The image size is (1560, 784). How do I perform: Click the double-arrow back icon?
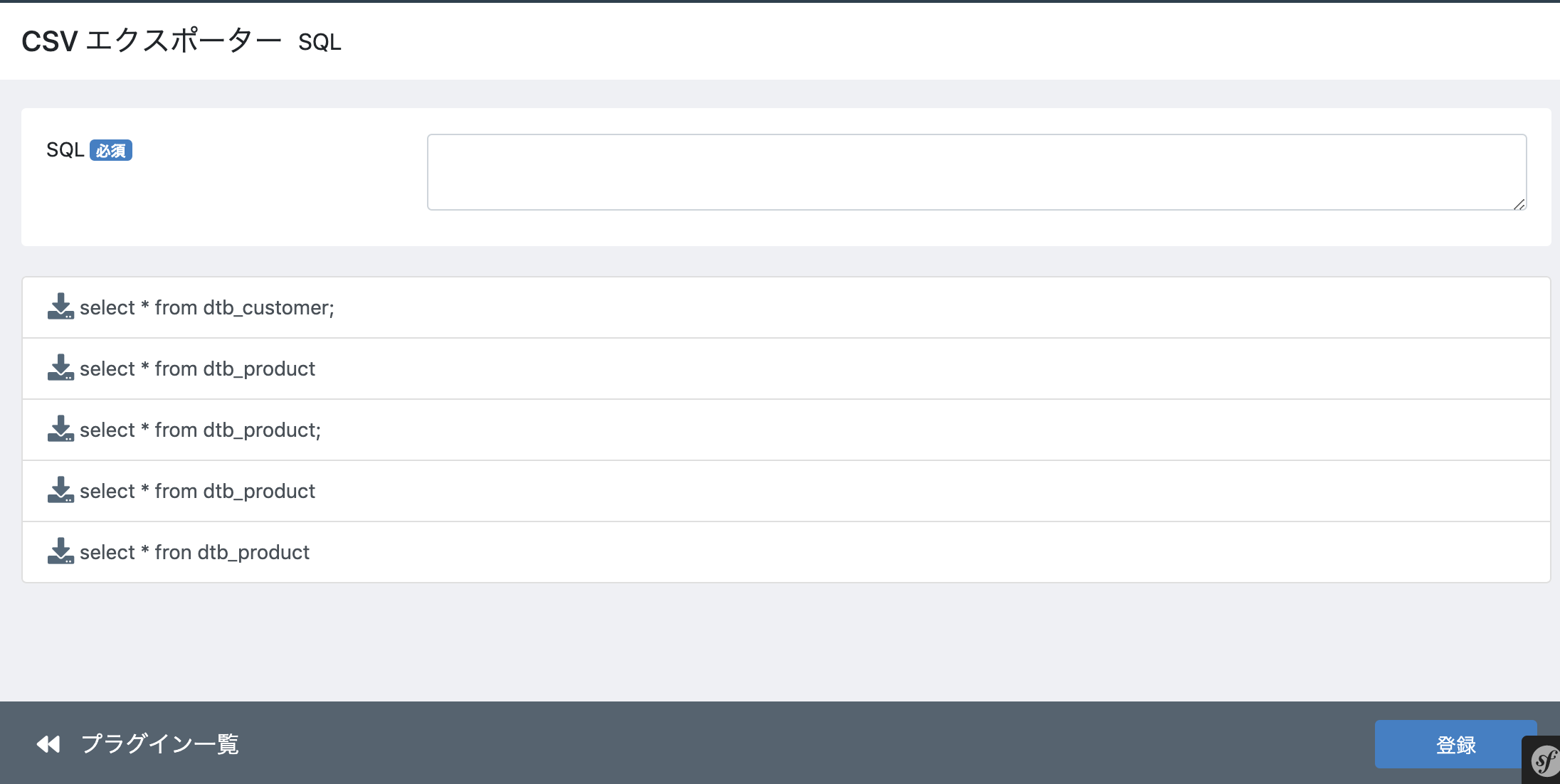[48, 744]
